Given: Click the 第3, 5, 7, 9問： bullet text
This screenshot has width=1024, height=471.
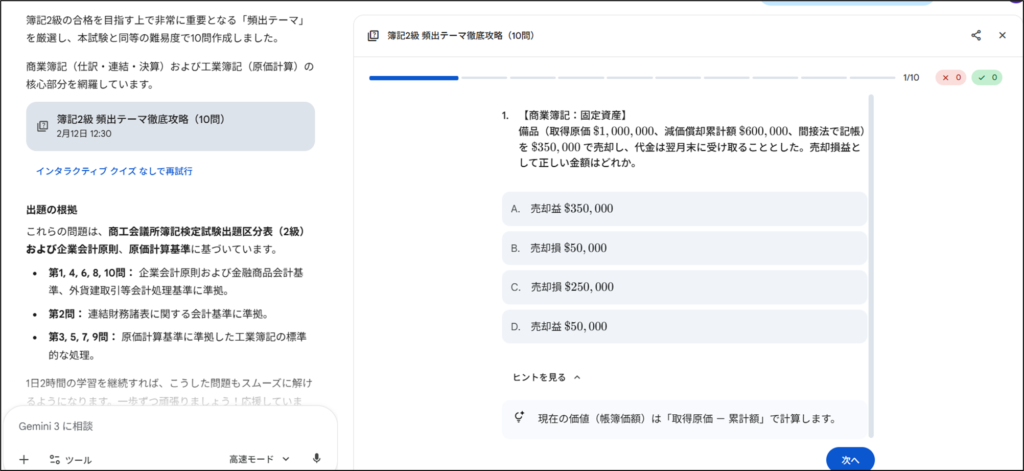Looking at the screenshot, I should pyautogui.click(x=82, y=337).
